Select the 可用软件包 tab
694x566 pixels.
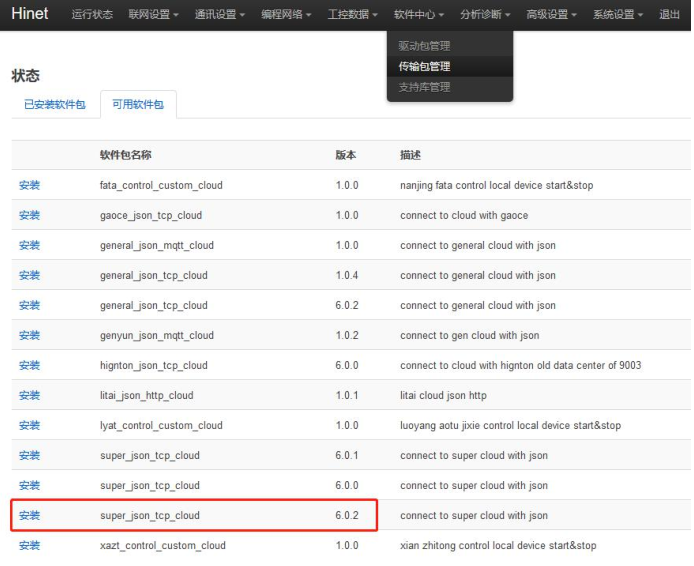click(x=138, y=104)
